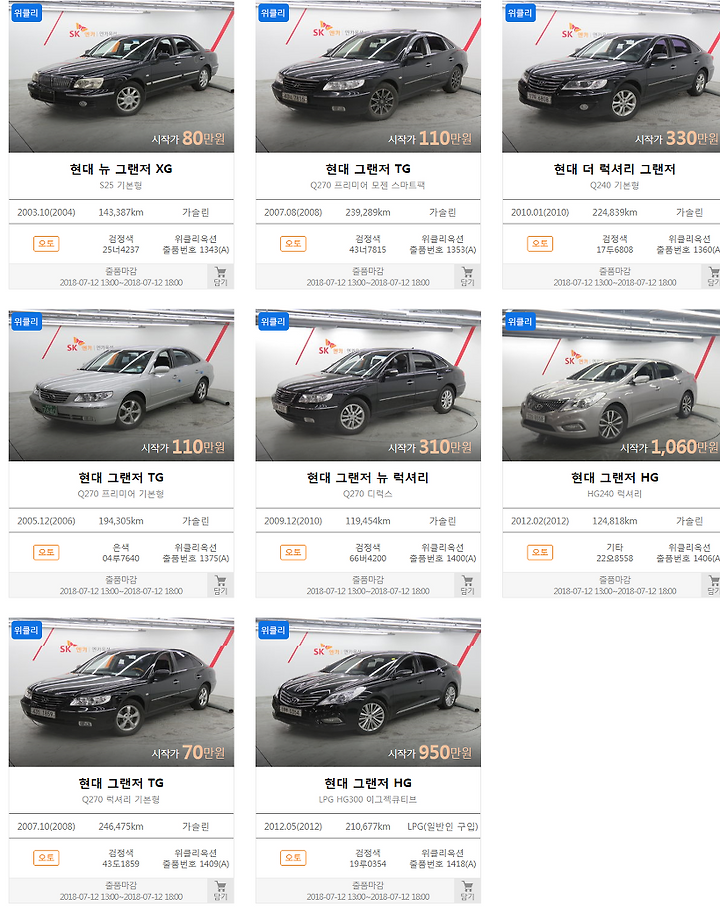This screenshot has height=907, width=720.
Task: Open the 현대 더 럭셔리 그랜저 title
Action: pyautogui.click(x=614, y=169)
